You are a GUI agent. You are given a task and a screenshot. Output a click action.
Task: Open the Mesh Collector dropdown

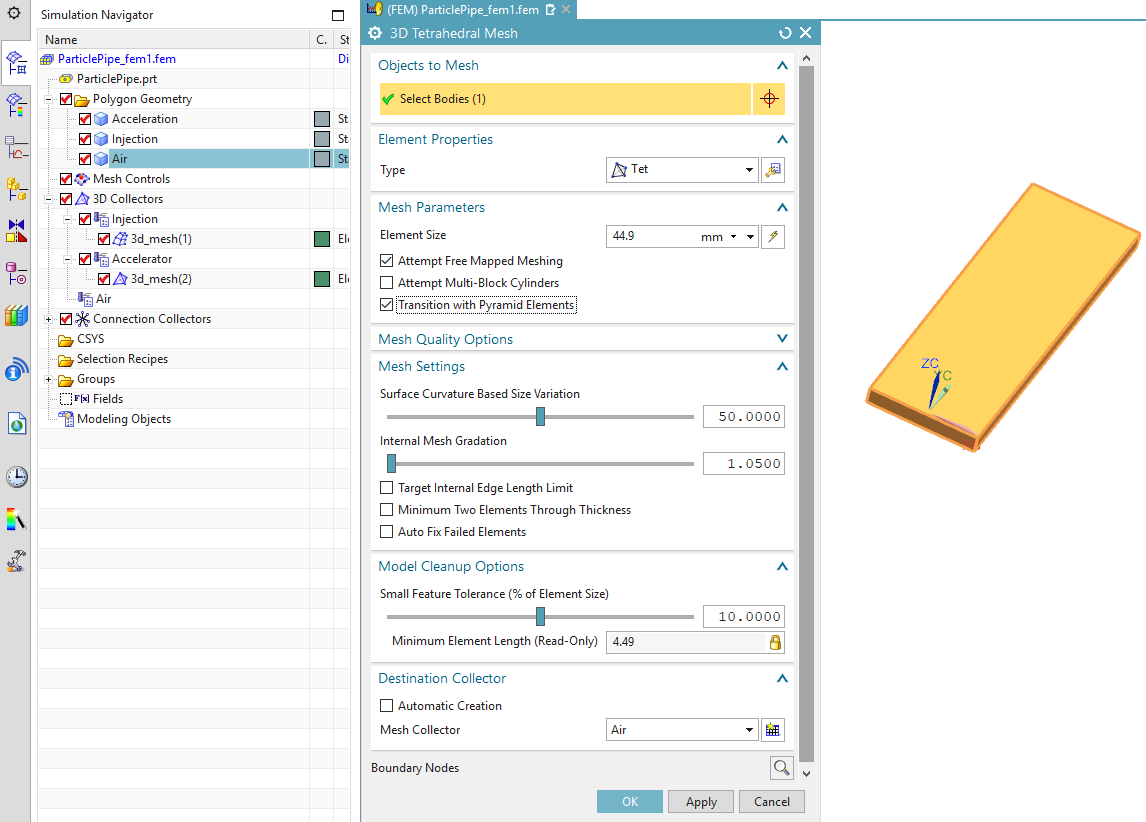(x=682, y=730)
